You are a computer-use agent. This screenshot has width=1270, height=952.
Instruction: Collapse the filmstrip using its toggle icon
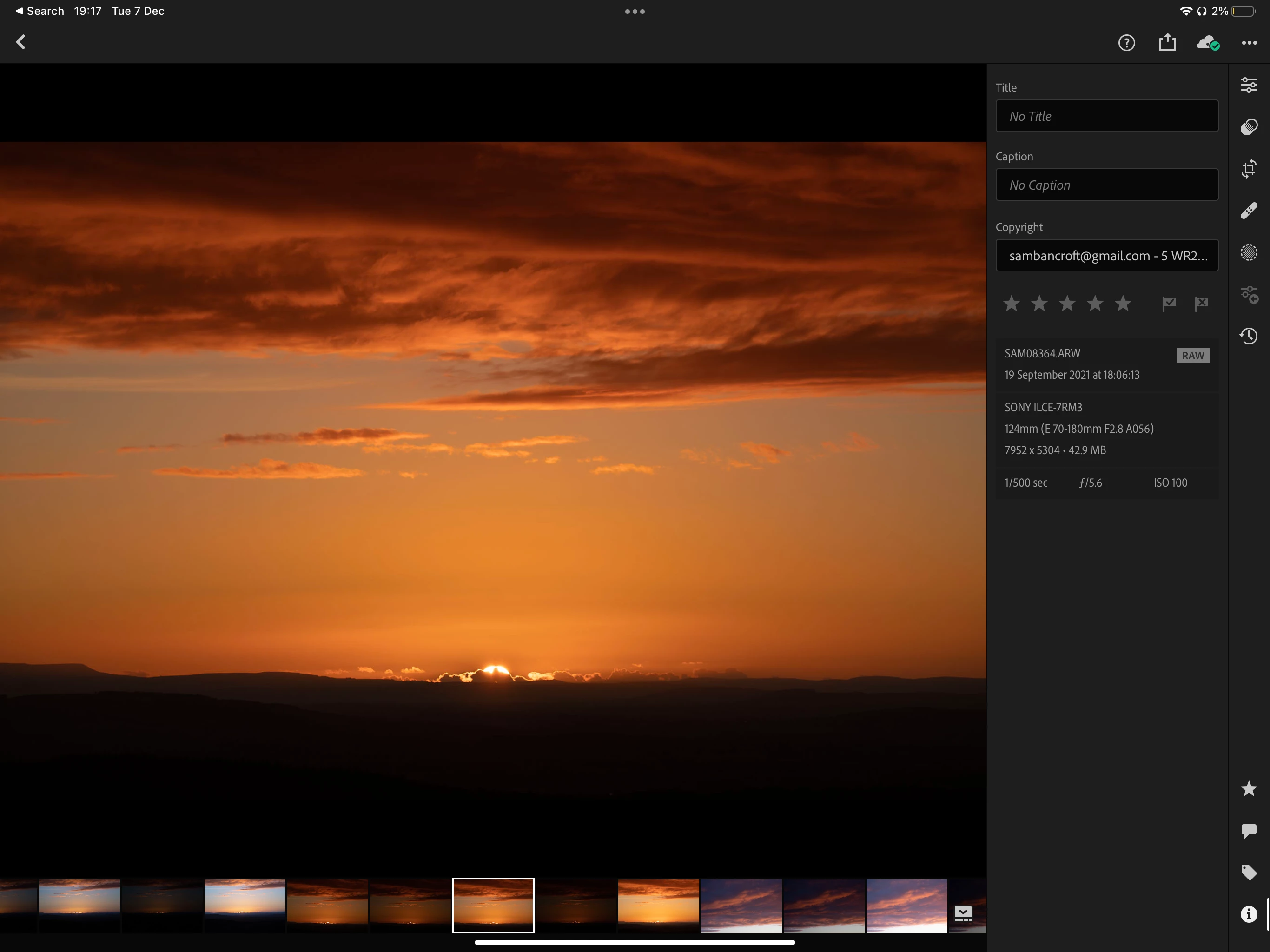tap(963, 913)
